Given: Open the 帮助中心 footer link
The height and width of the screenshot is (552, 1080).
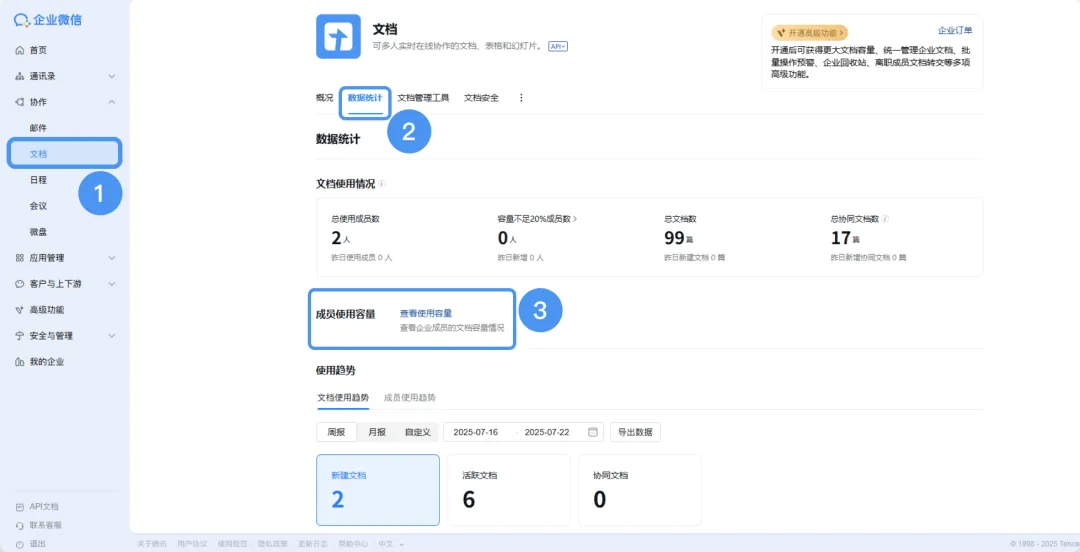Looking at the screenshot, I should (353, 544).
